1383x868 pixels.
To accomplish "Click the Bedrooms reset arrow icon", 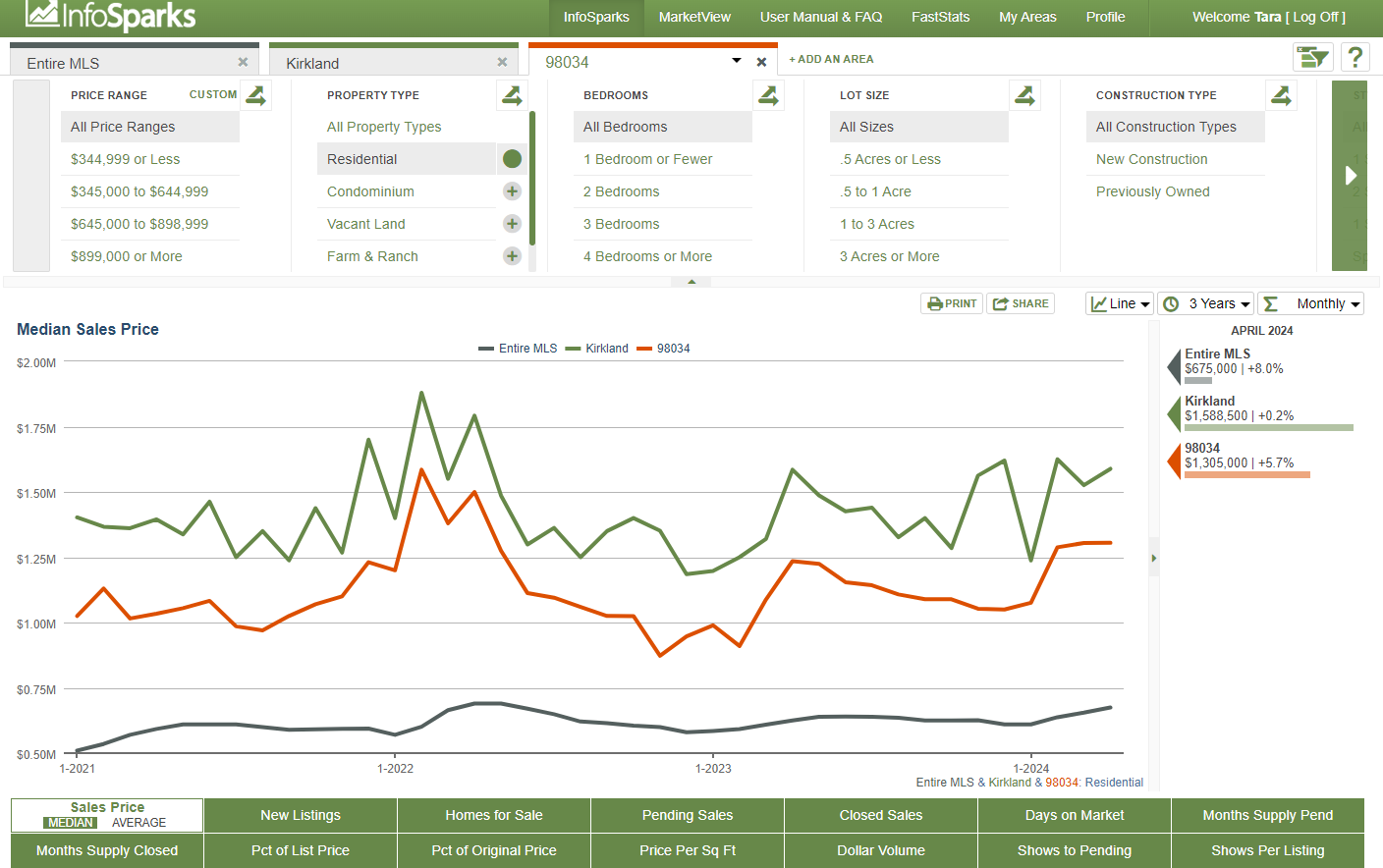I will click(768, 95).
